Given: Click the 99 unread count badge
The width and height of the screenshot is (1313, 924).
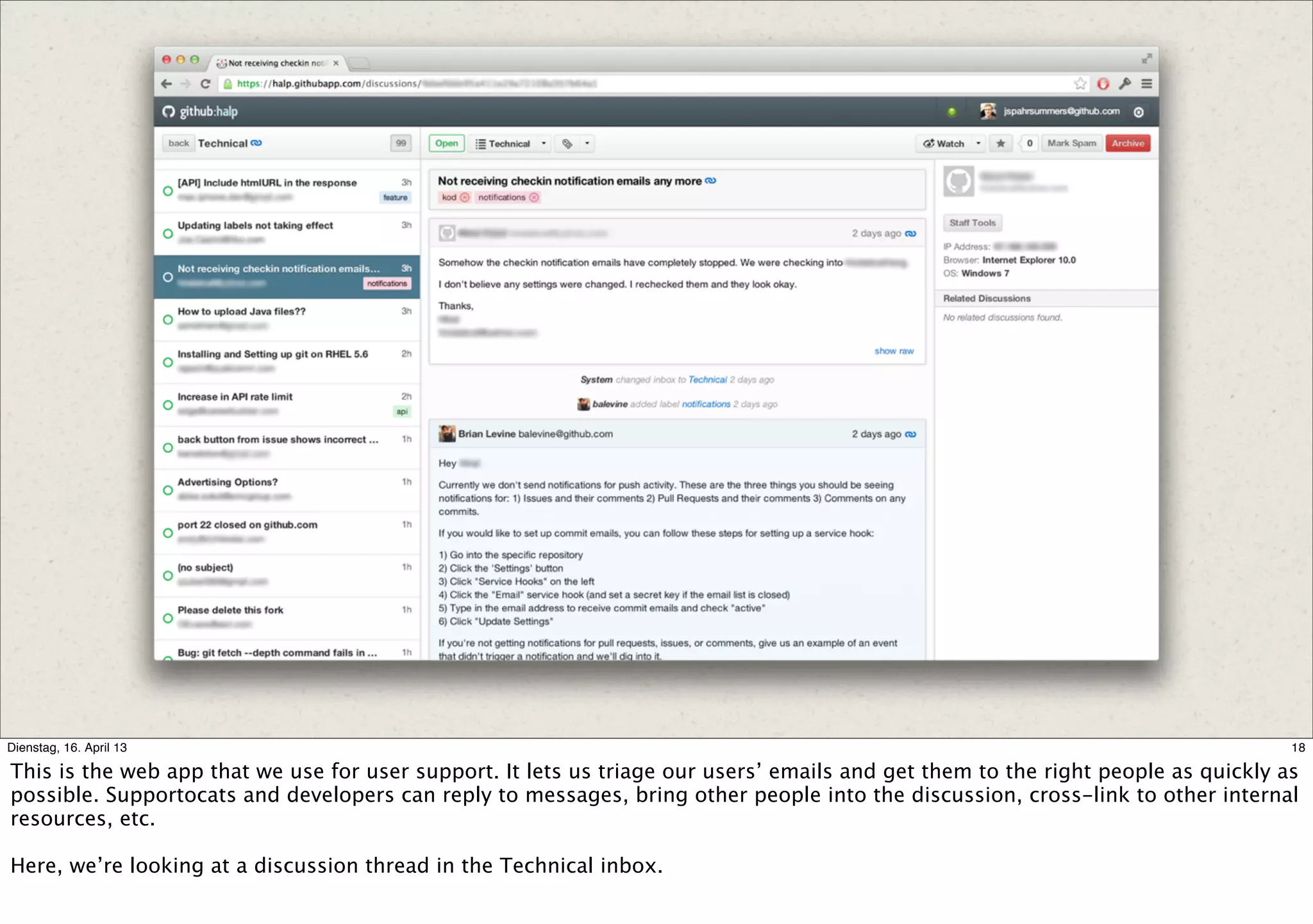Looking at the screenshot, I should pos(401,144).
